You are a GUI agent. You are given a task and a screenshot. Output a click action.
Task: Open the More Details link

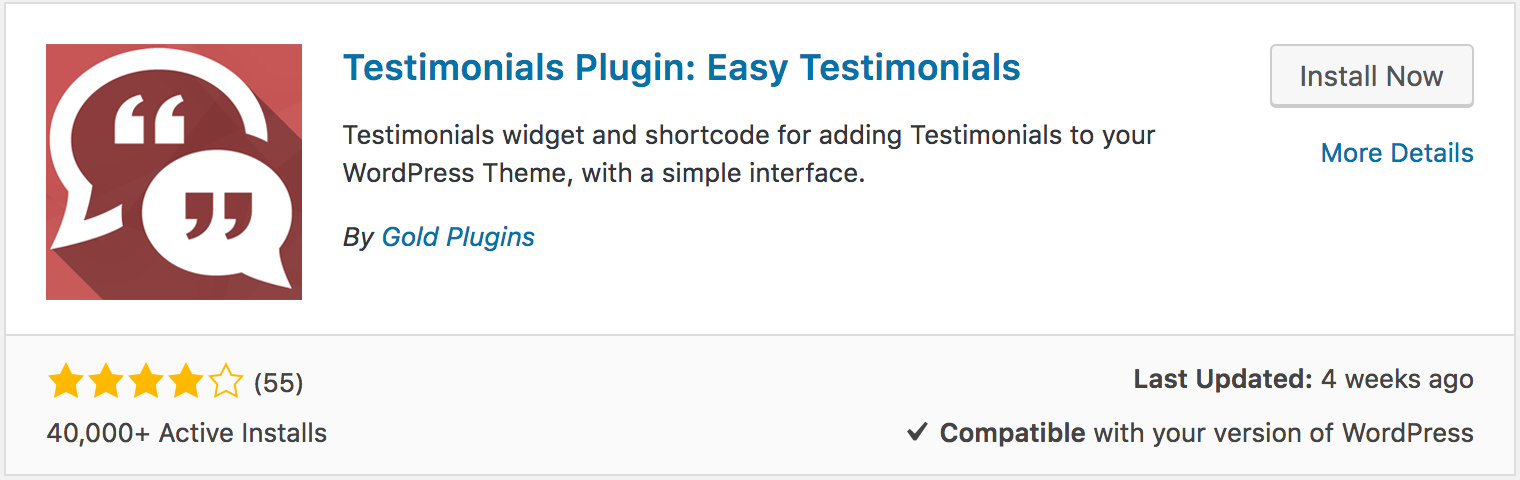coord(1397,153)
